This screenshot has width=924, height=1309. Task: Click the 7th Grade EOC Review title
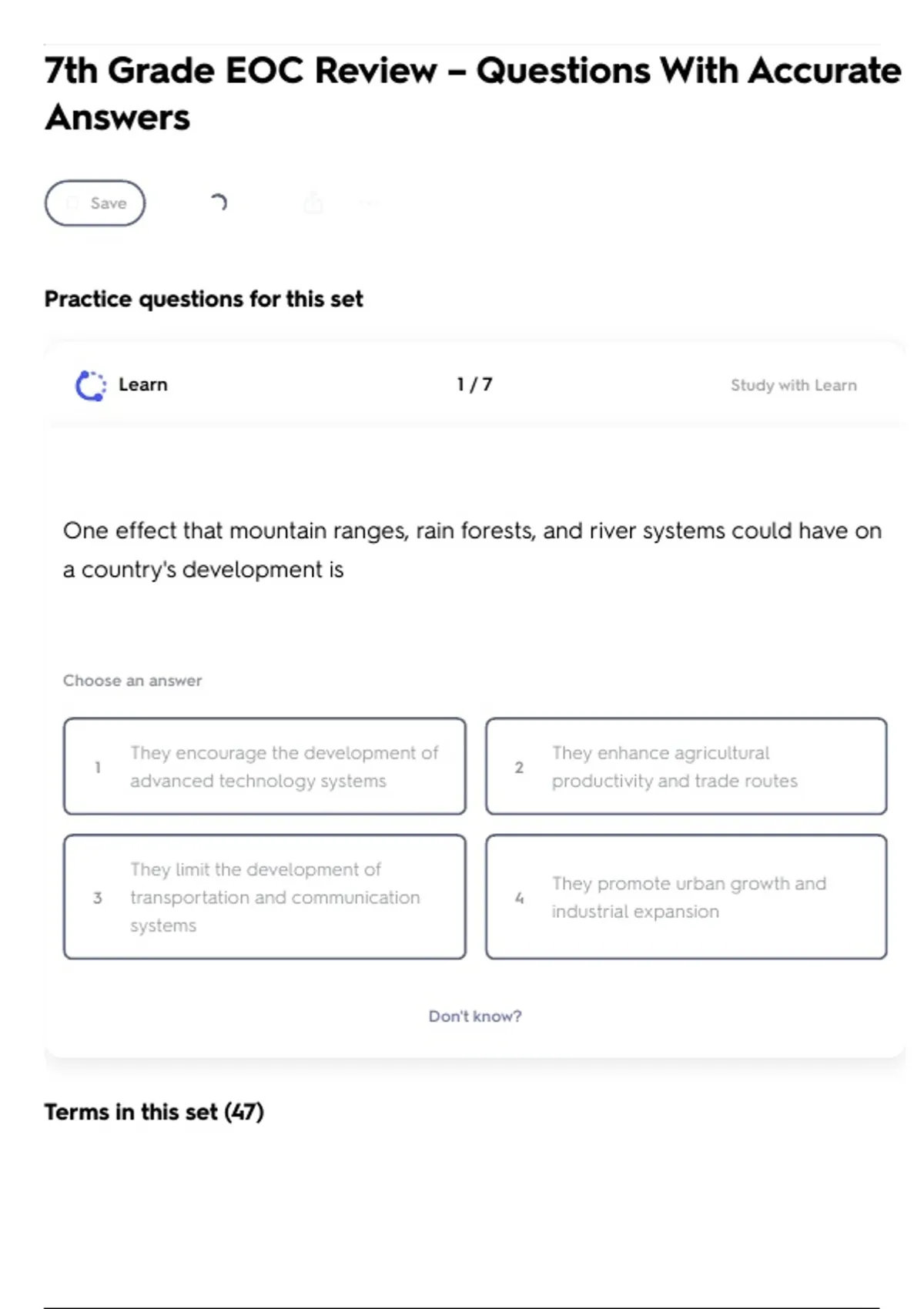click(x=473, y=94)
